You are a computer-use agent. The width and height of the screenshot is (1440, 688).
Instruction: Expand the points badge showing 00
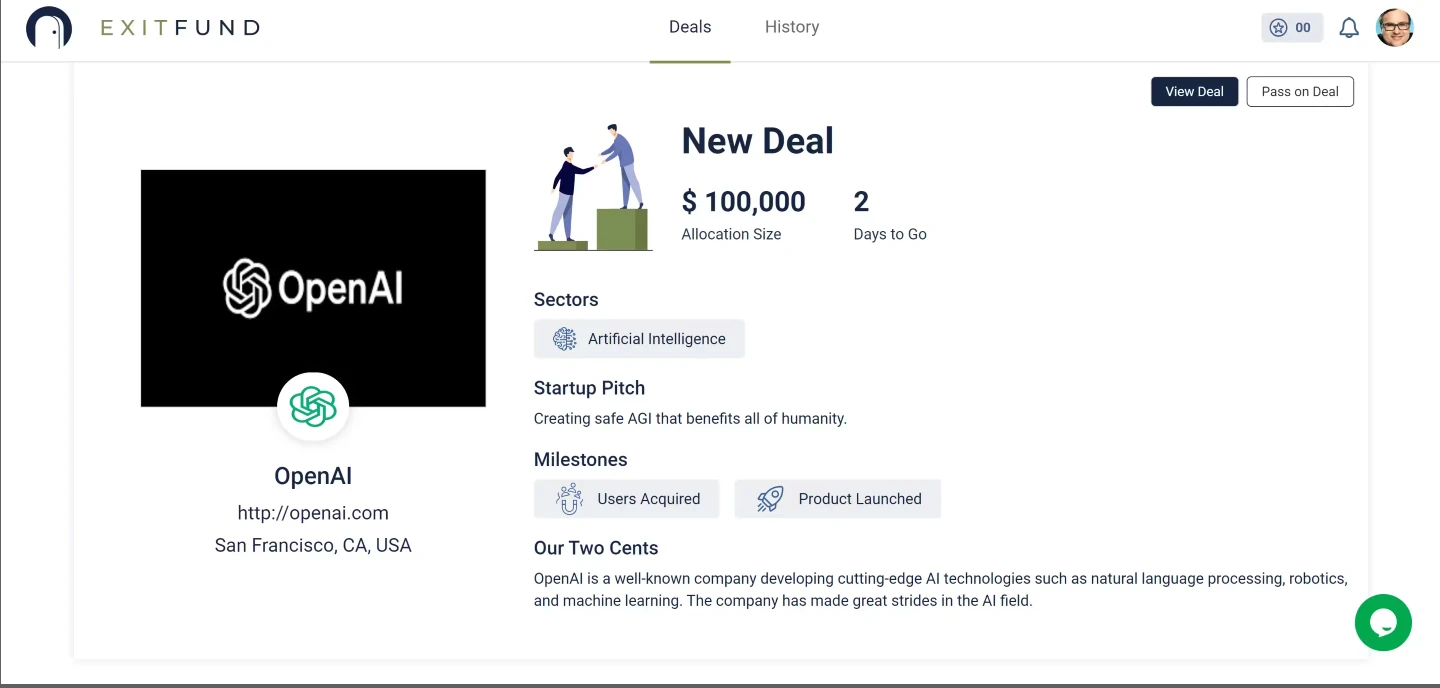(1291, 27)
